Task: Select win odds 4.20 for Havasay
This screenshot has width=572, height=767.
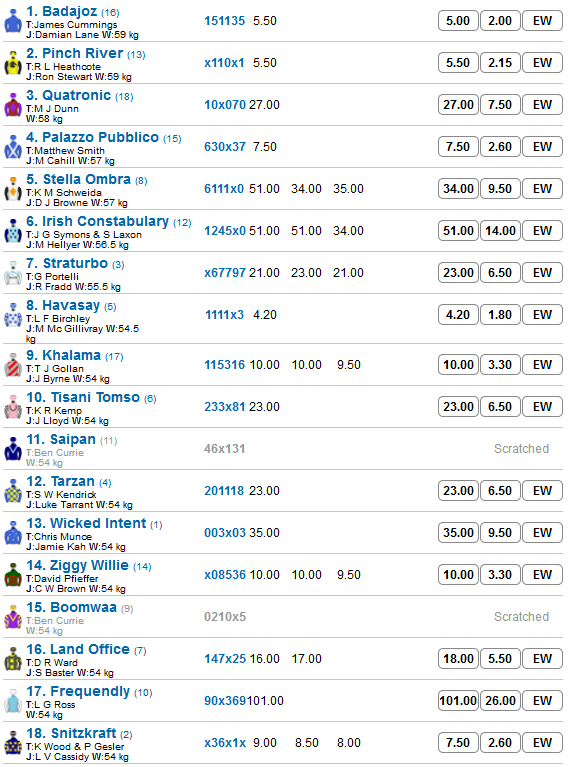Action: (458, 315)
